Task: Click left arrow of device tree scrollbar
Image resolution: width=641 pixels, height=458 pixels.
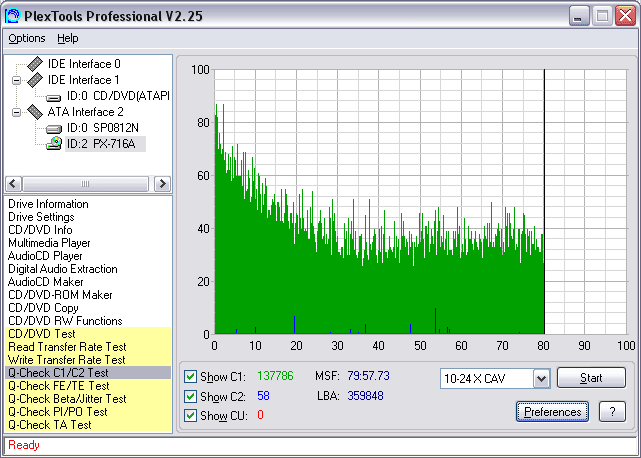Action: pyautogui.click(x=13, y=184)
